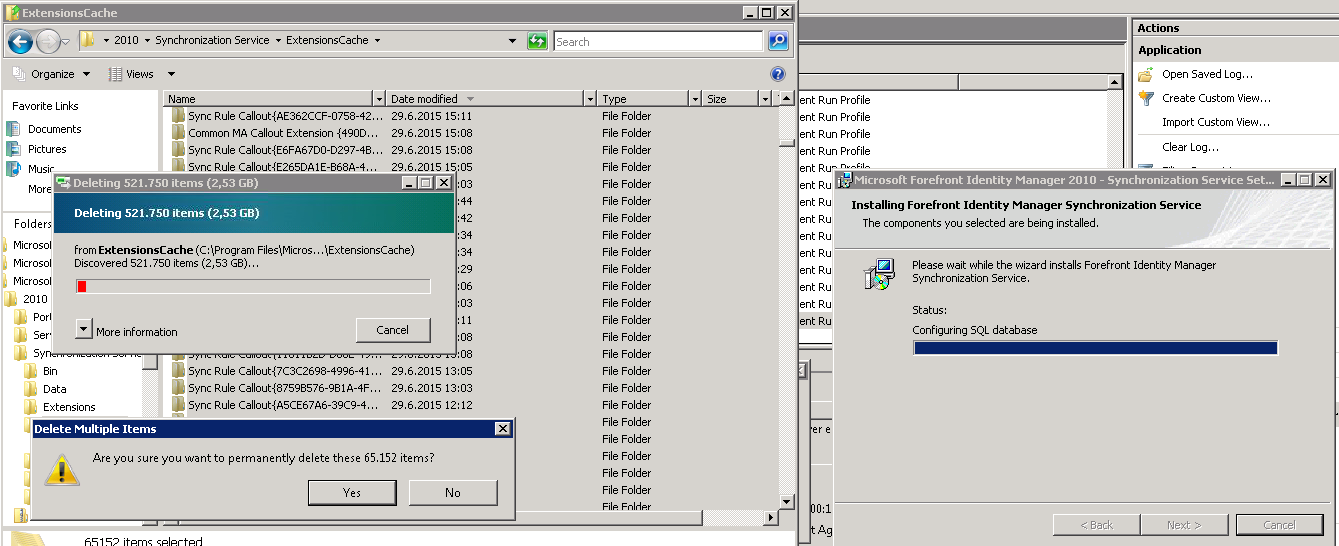Click the Application heading in Actions pane
The image size is (1339, 546).
click(1169, 50)
